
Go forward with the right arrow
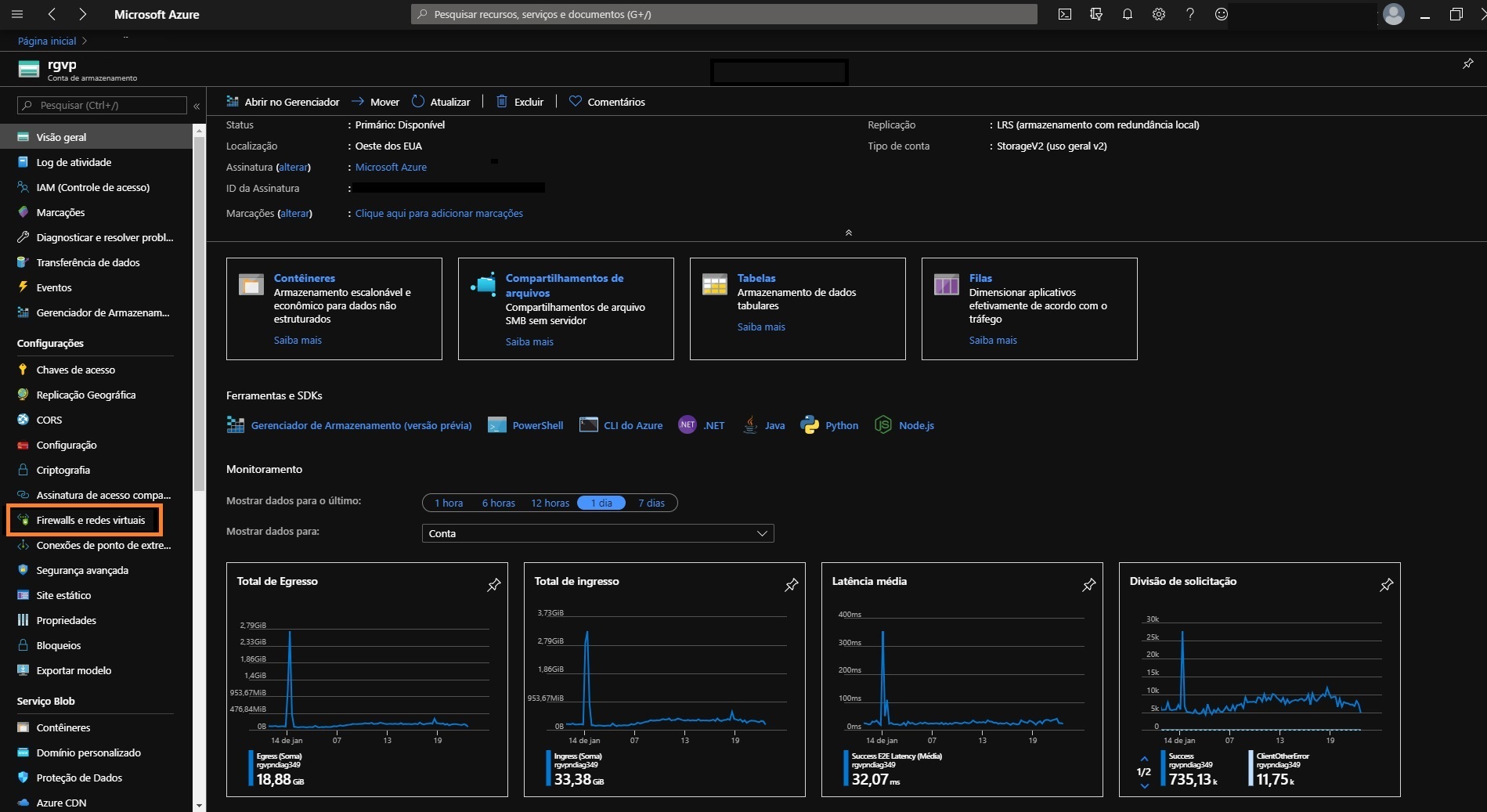point(82,14)
